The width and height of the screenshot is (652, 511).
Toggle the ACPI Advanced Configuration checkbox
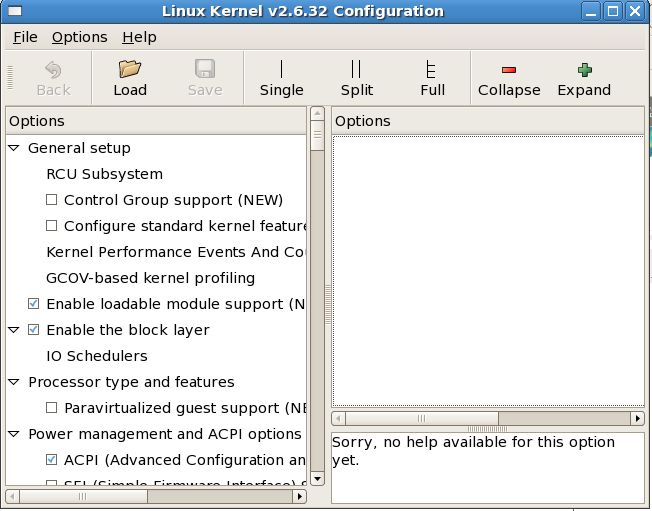[x=52, y=460]
